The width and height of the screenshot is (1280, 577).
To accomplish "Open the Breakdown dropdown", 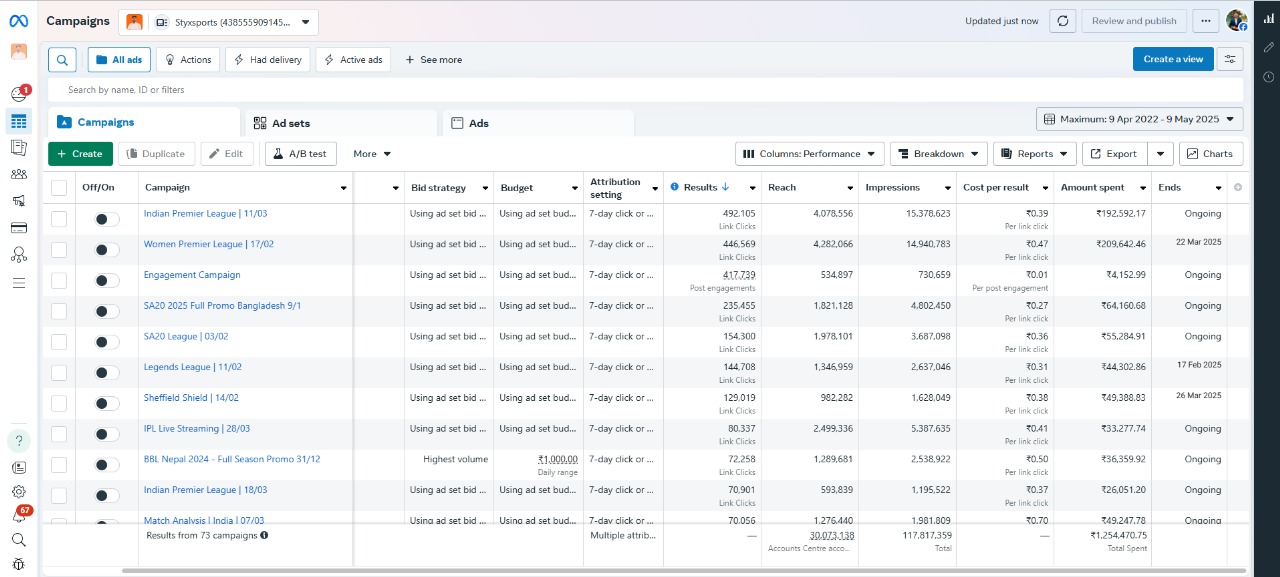I will tap(938, 154).
